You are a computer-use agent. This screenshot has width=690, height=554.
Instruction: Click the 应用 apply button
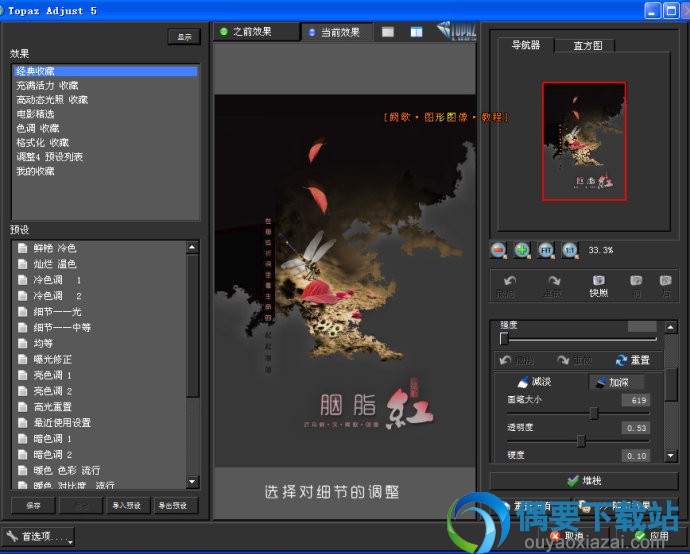(653, 536)
